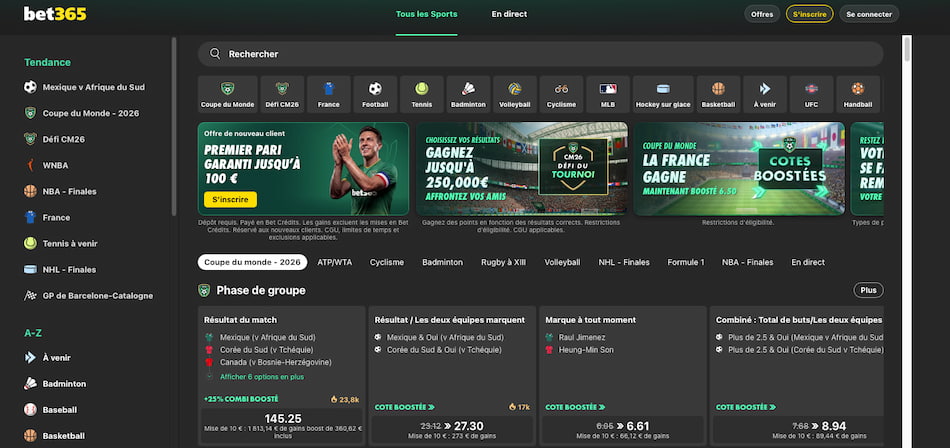This screenshot has height=448, width=950.
Task: Click Mexique (v Afrique du Sud) selection
Action: click(x=267, y=338)
